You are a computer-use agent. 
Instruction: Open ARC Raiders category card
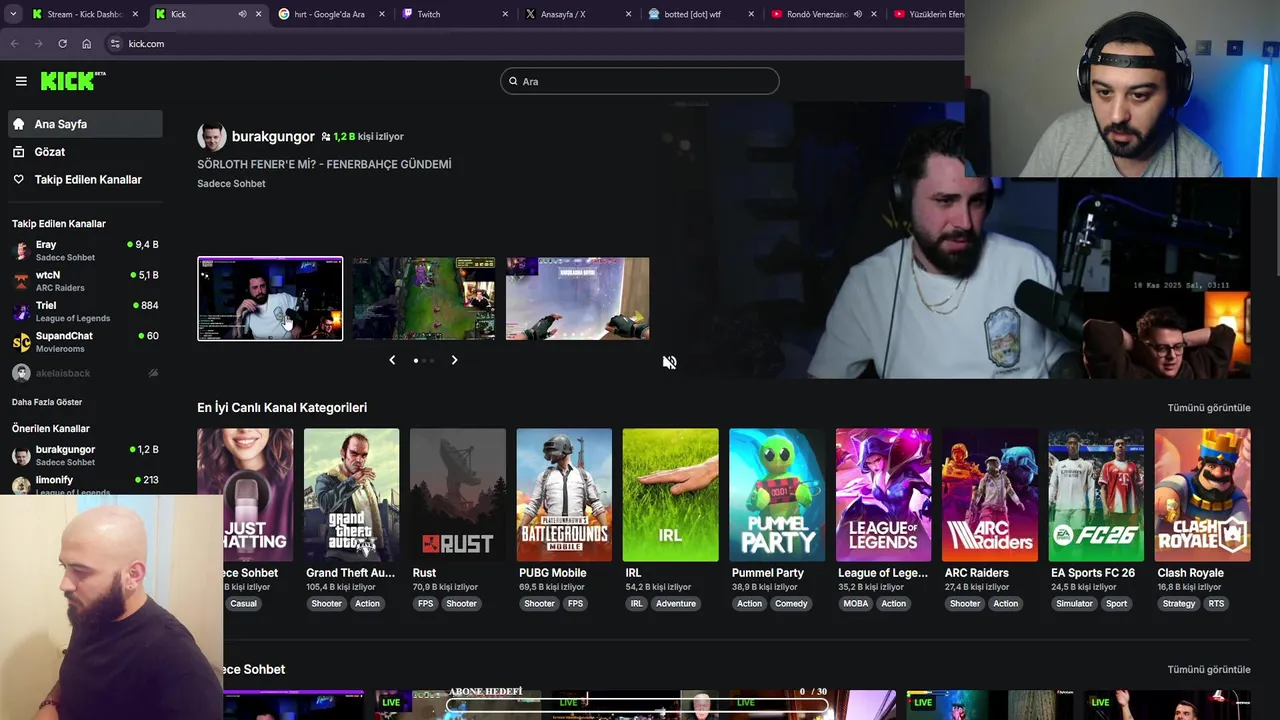click(990, 495)
